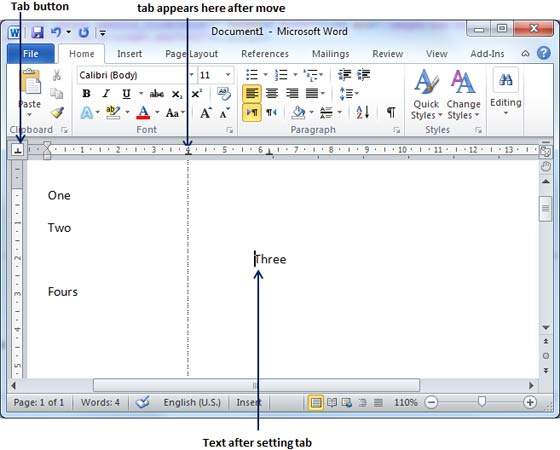Click the Format Painter brush icon

(57, 112)
